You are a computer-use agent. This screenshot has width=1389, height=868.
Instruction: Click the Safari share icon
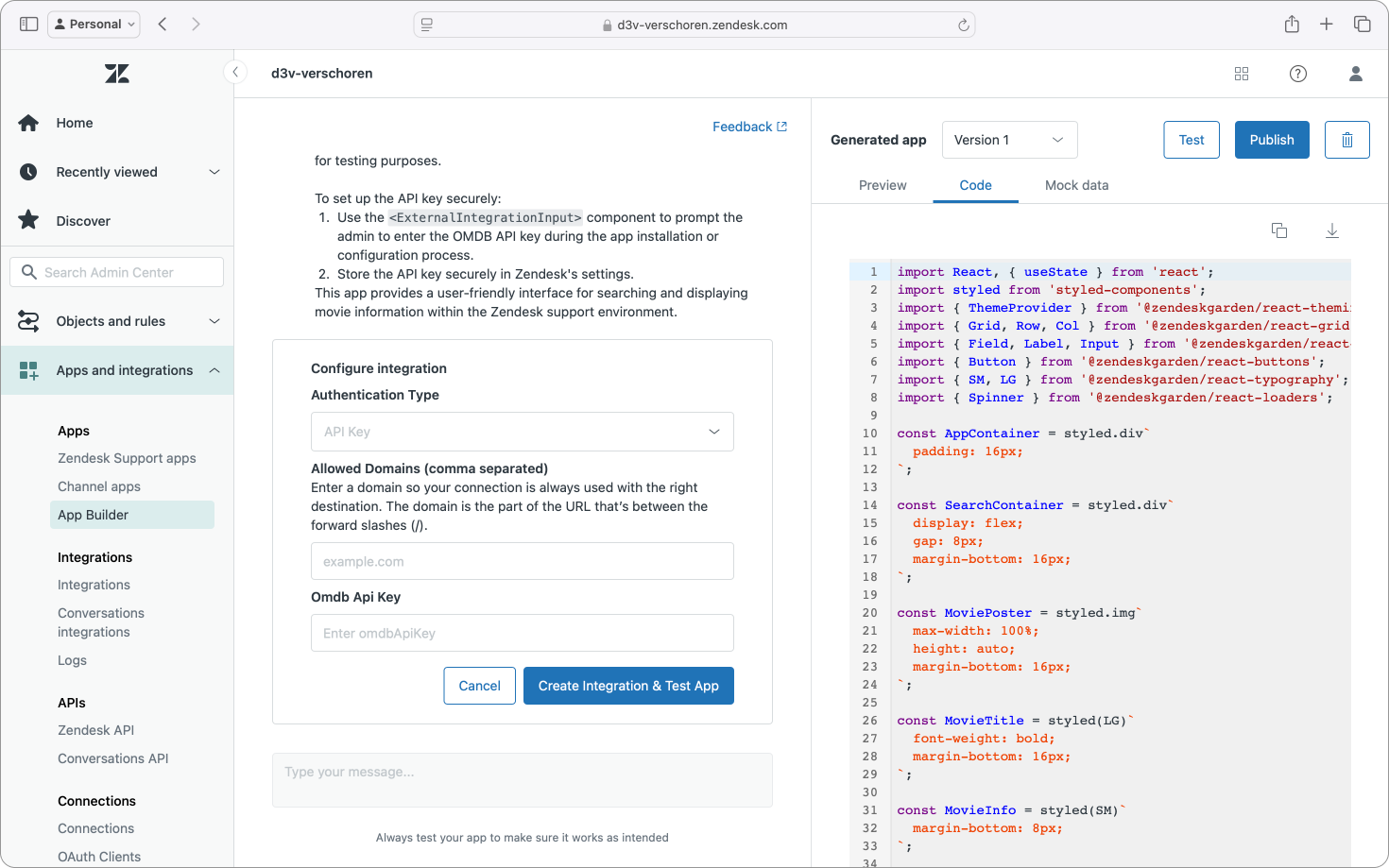[1292, 24]
